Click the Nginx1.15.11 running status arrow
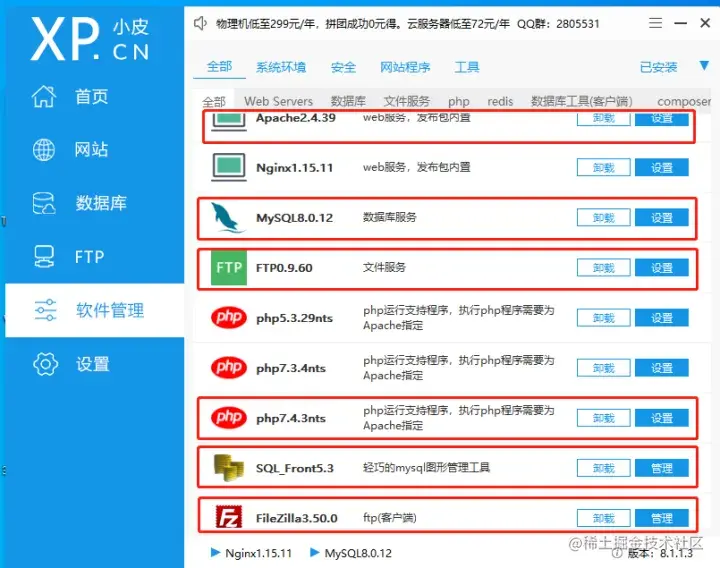720x568 pixels. click(215, 552)
